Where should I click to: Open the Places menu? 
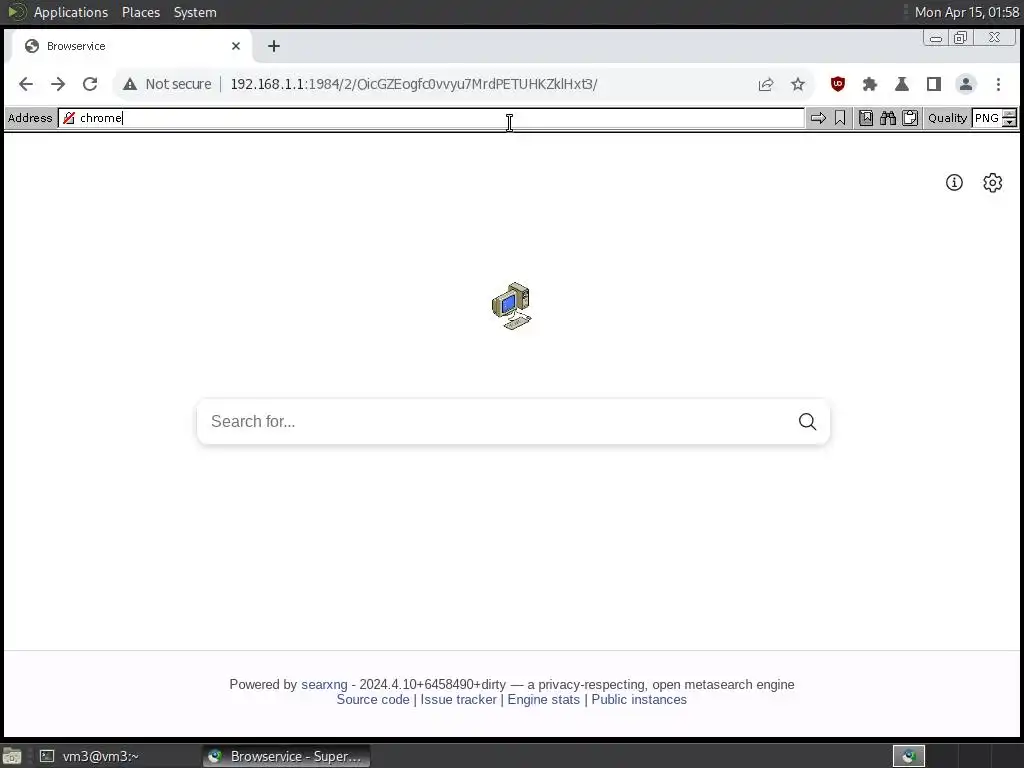coord(140,12)
